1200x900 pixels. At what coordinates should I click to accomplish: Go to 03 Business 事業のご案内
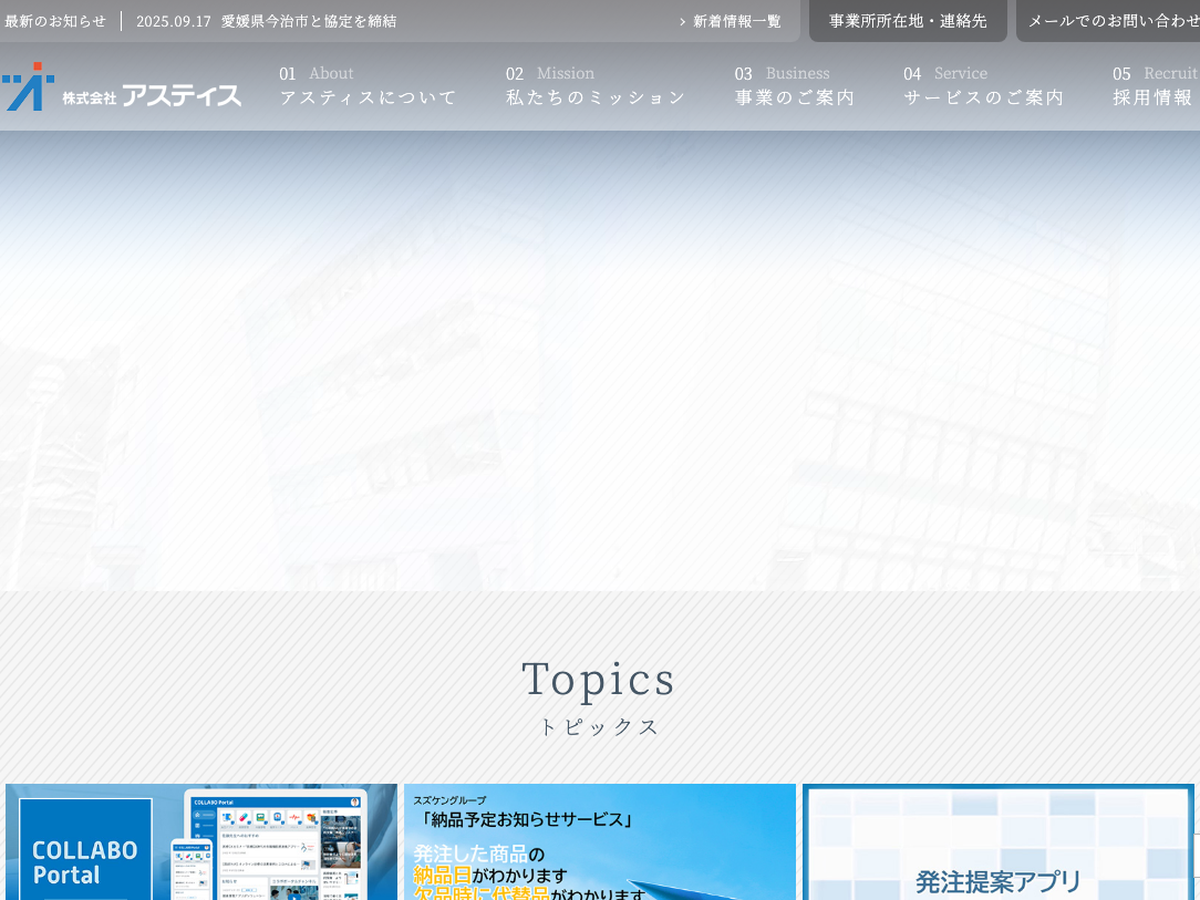pos(795,86)
